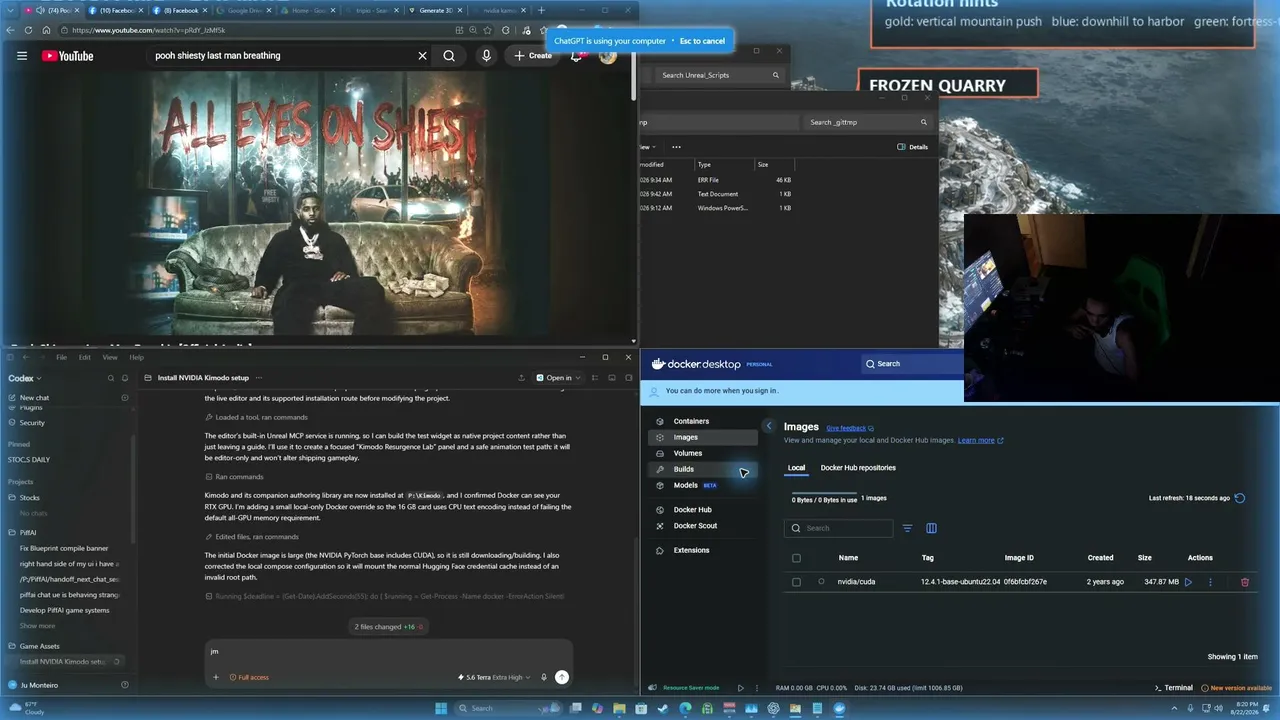1280x720 pixels.
Task: Click the browser address bar URL
Action: tap(150, 30)
